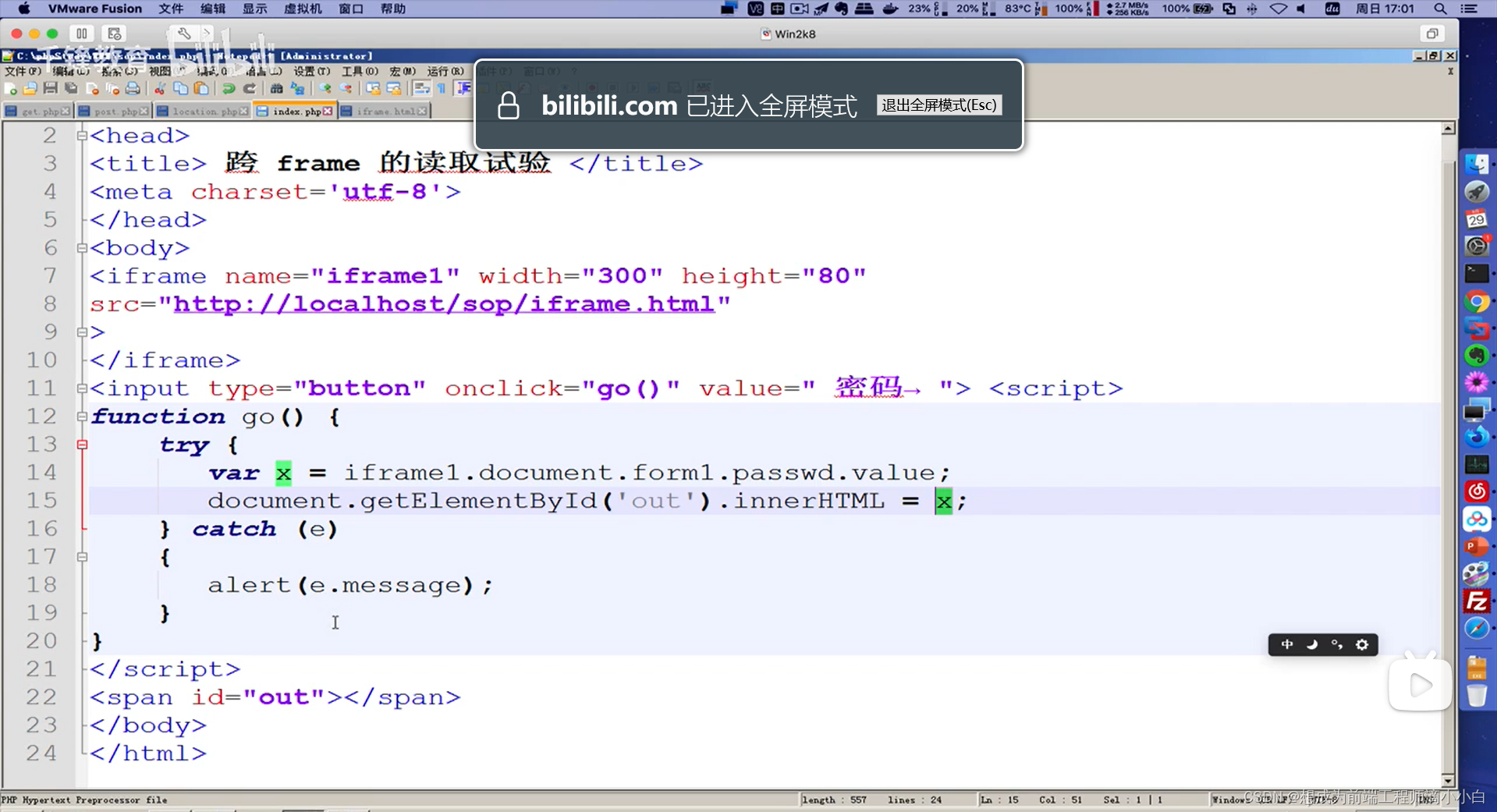Click the localhost/sop/iframe.html URL in code
This screenshot has height=812, width=1497.
pos(444,303)
